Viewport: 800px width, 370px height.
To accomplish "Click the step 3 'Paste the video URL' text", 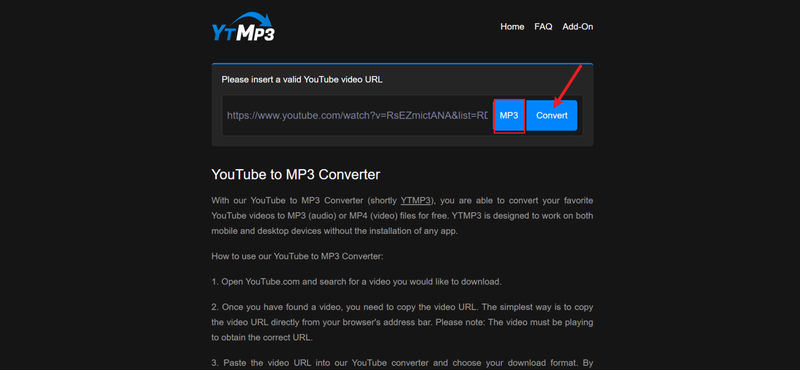I will [402, 364].
